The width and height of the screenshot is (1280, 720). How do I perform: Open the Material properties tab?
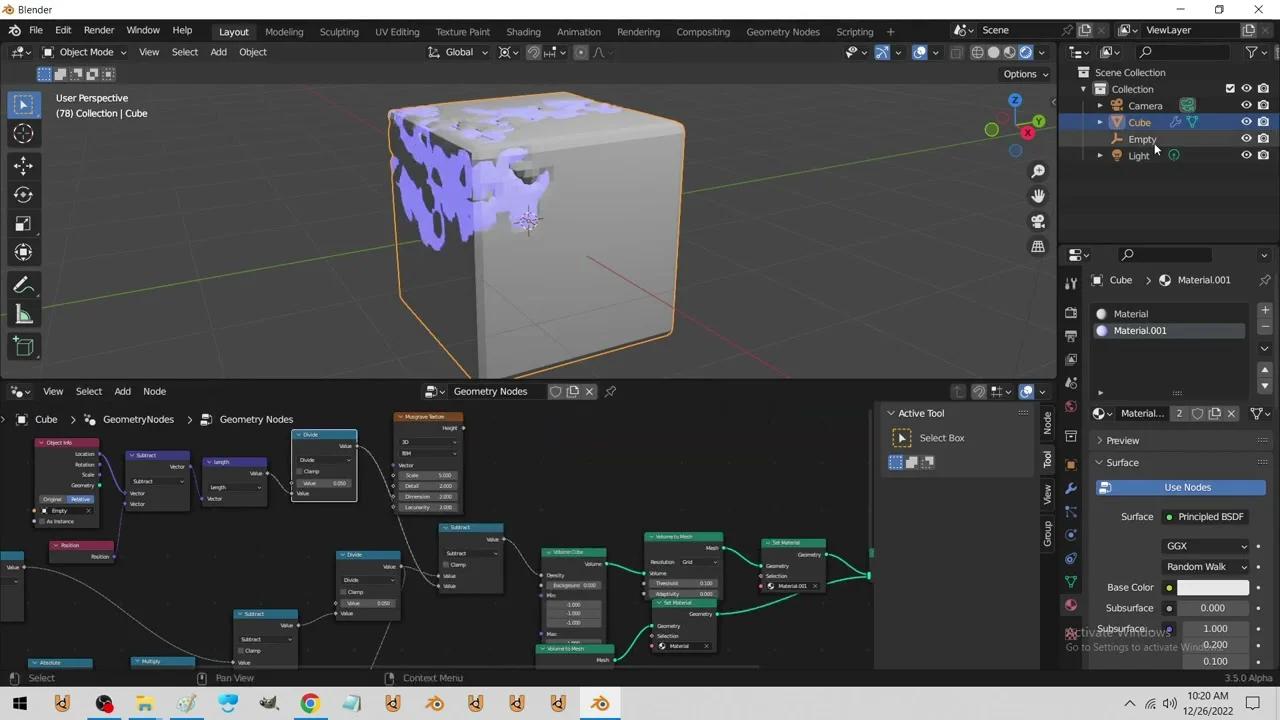tap(1071, 605)
